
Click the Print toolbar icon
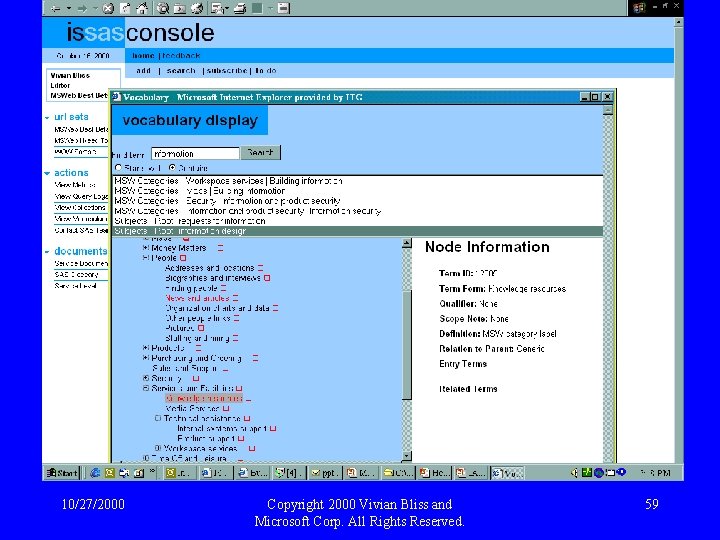tap(240, 8)
